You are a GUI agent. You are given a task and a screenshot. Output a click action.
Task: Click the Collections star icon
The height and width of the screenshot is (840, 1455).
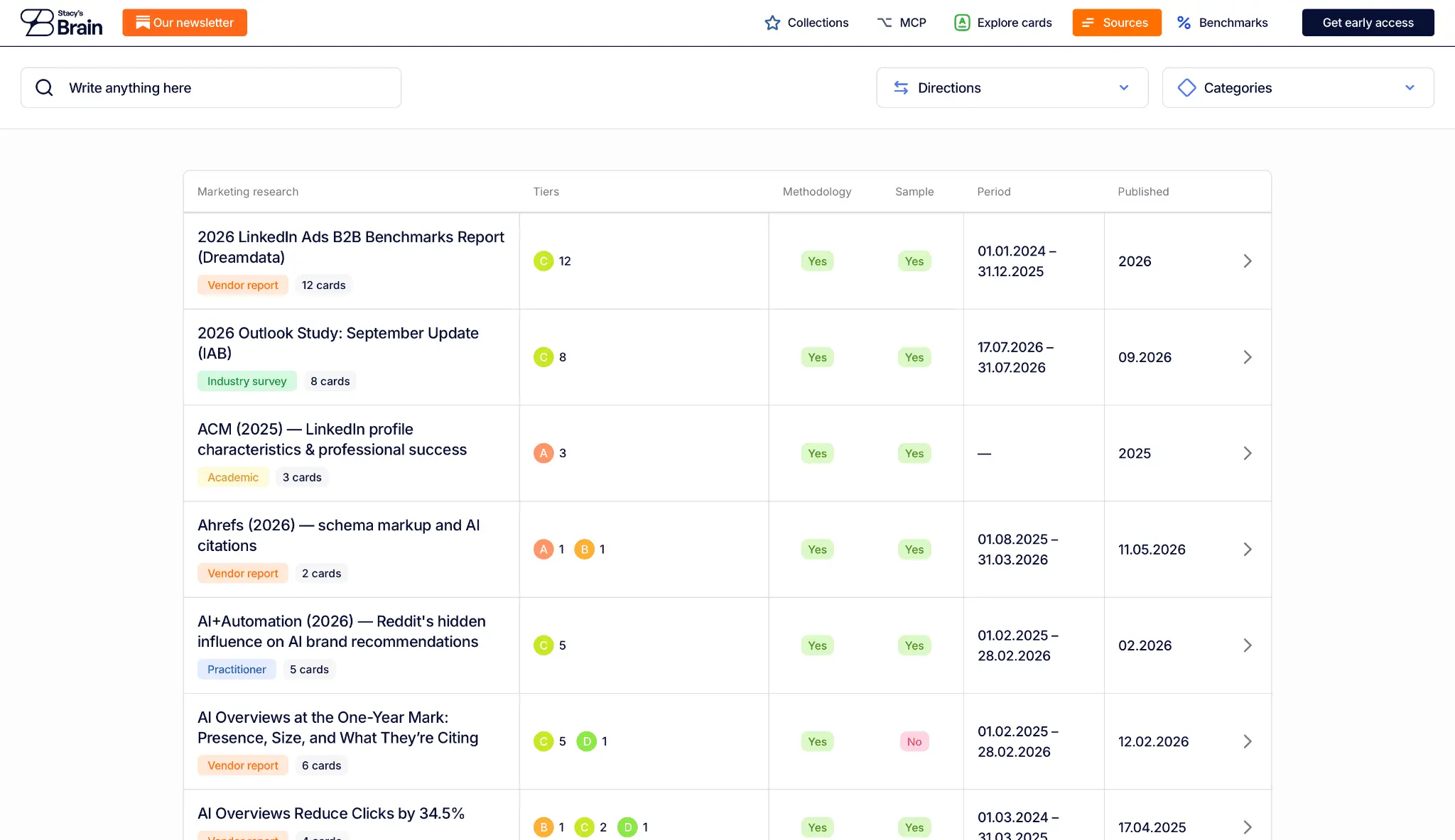772,23
